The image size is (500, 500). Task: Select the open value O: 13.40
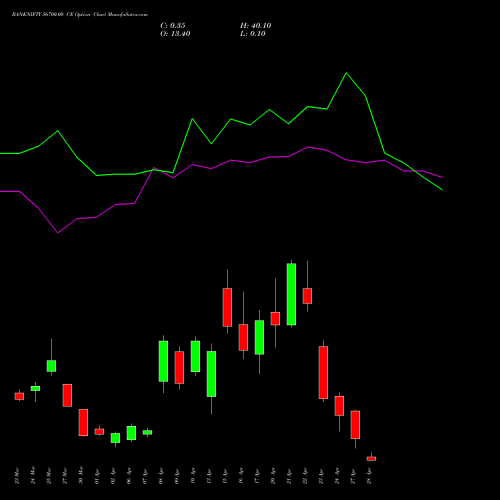[x=175, y=34]
